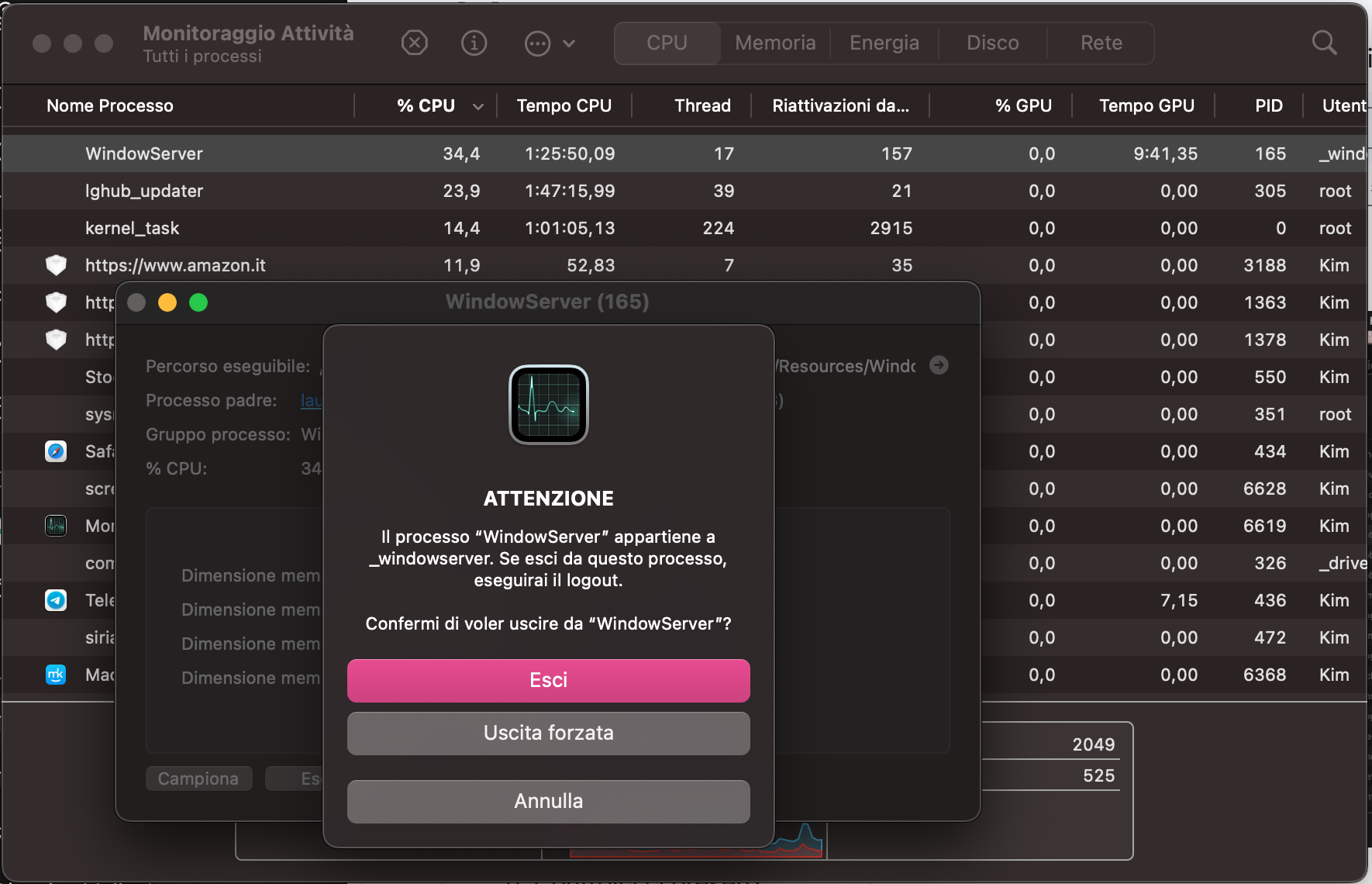Click the Activity Monitor icon in the alert dialog

(549, 405)
